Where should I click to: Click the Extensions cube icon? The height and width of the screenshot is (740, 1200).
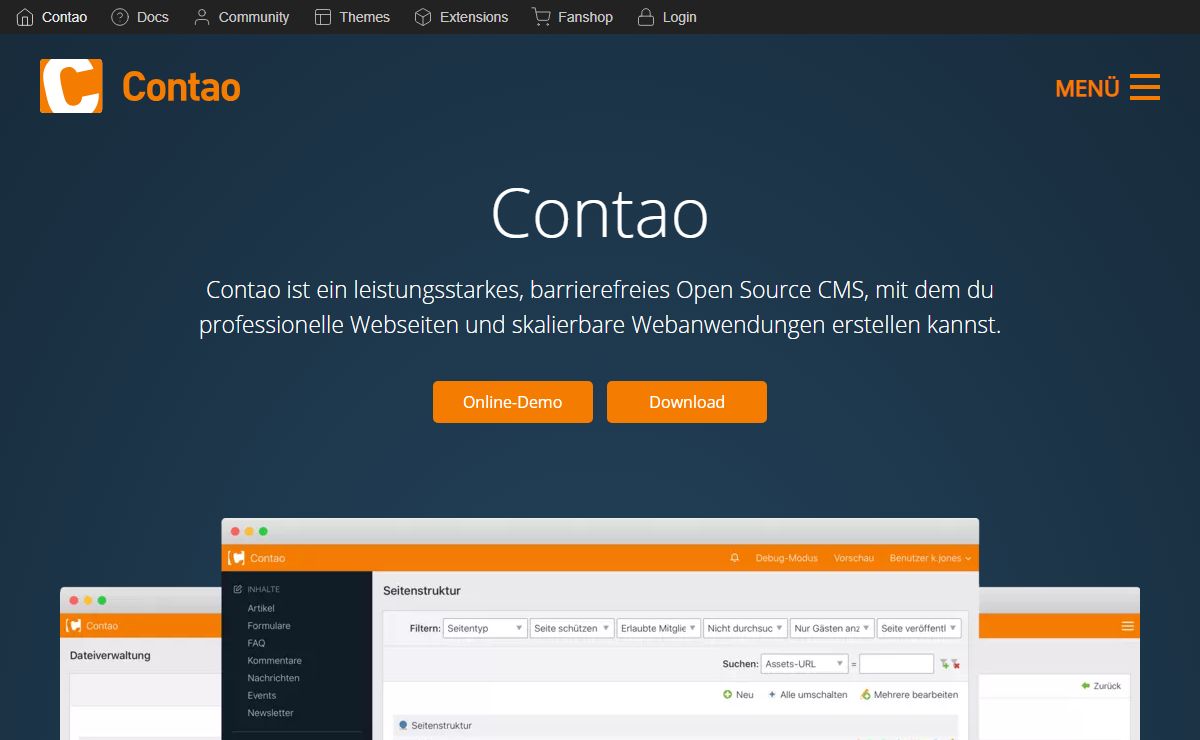click(423, 17)
